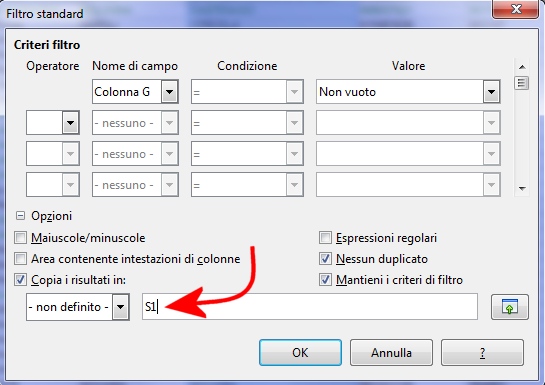The width and height of the screenshot is (545, 385).
Task: Click the S1 destination input field
Action: tap(310, 307)
